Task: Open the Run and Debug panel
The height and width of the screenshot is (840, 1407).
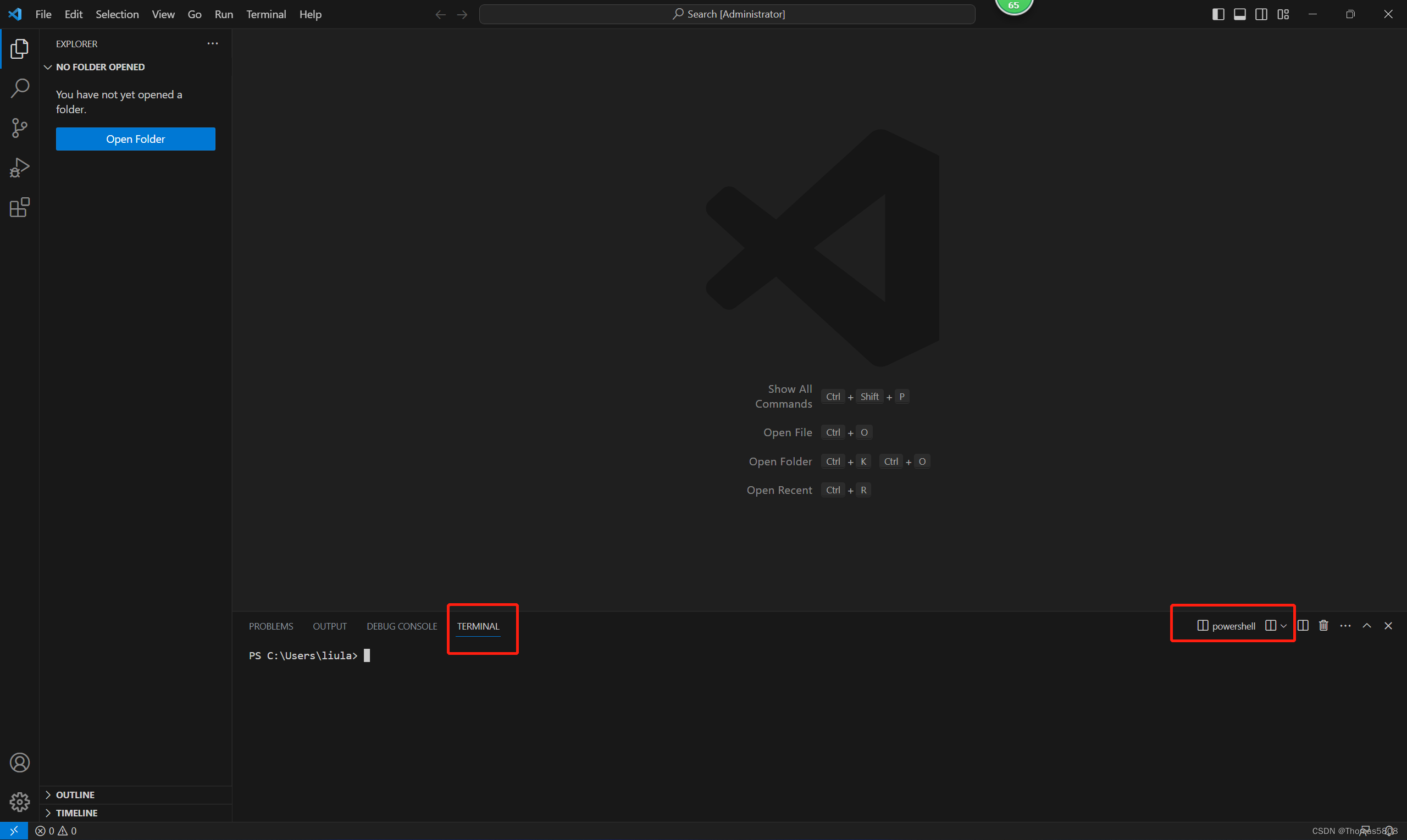Action: tap(20, 168)
